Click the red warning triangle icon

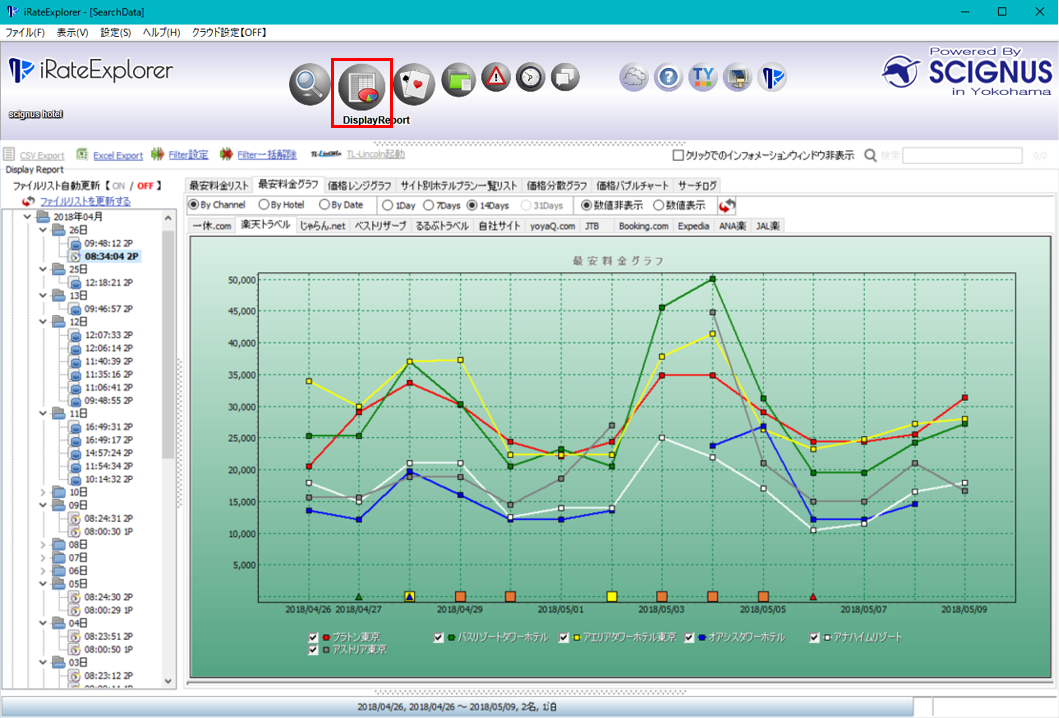(495, 77)
